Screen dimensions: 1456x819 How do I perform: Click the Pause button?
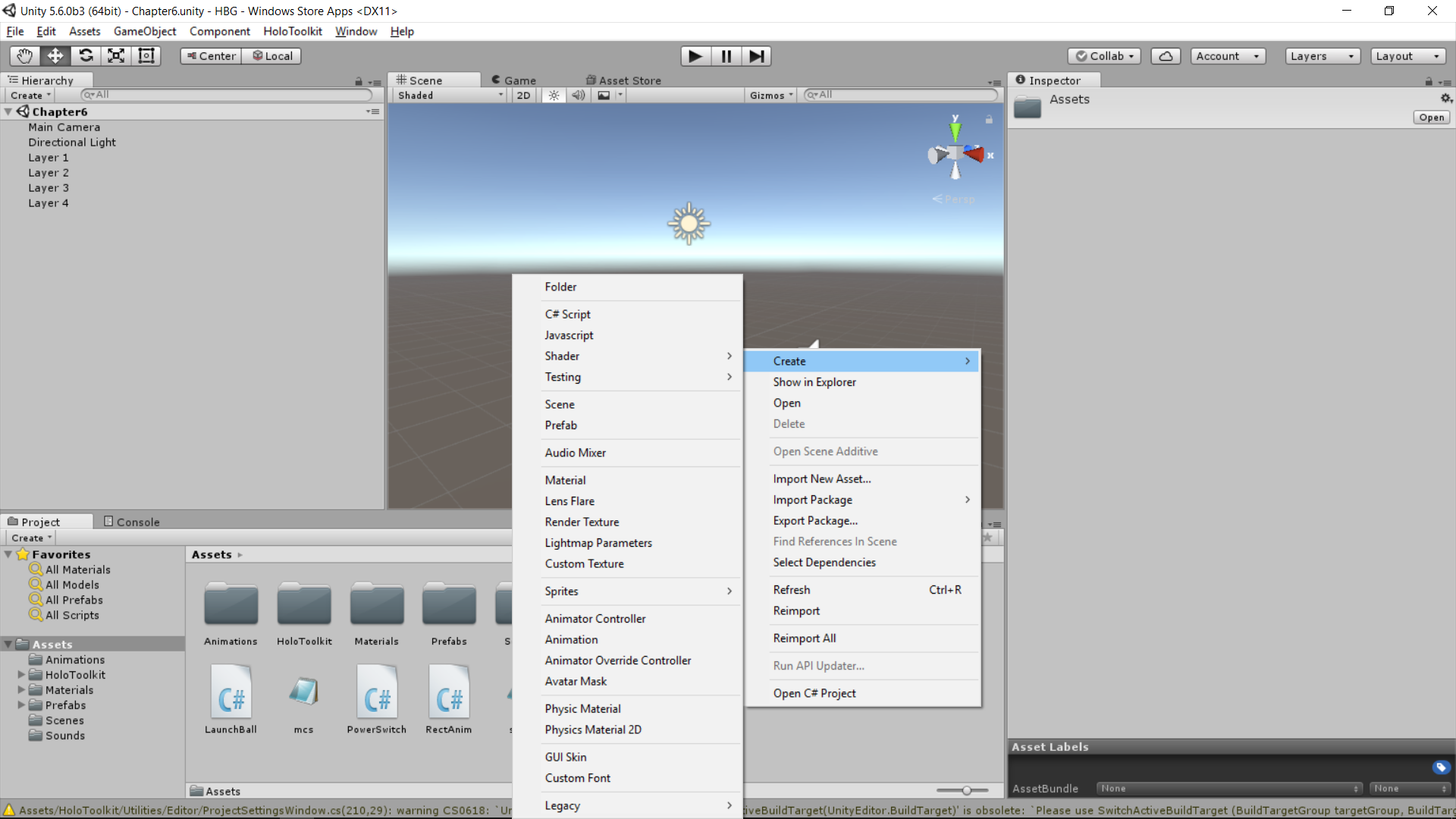tap(726, 56)
